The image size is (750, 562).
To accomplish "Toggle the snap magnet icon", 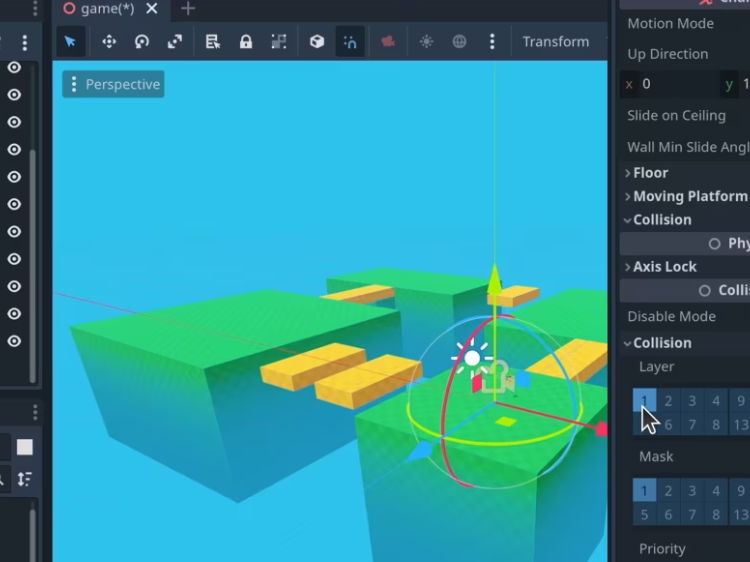I will [x=350, y=42].
